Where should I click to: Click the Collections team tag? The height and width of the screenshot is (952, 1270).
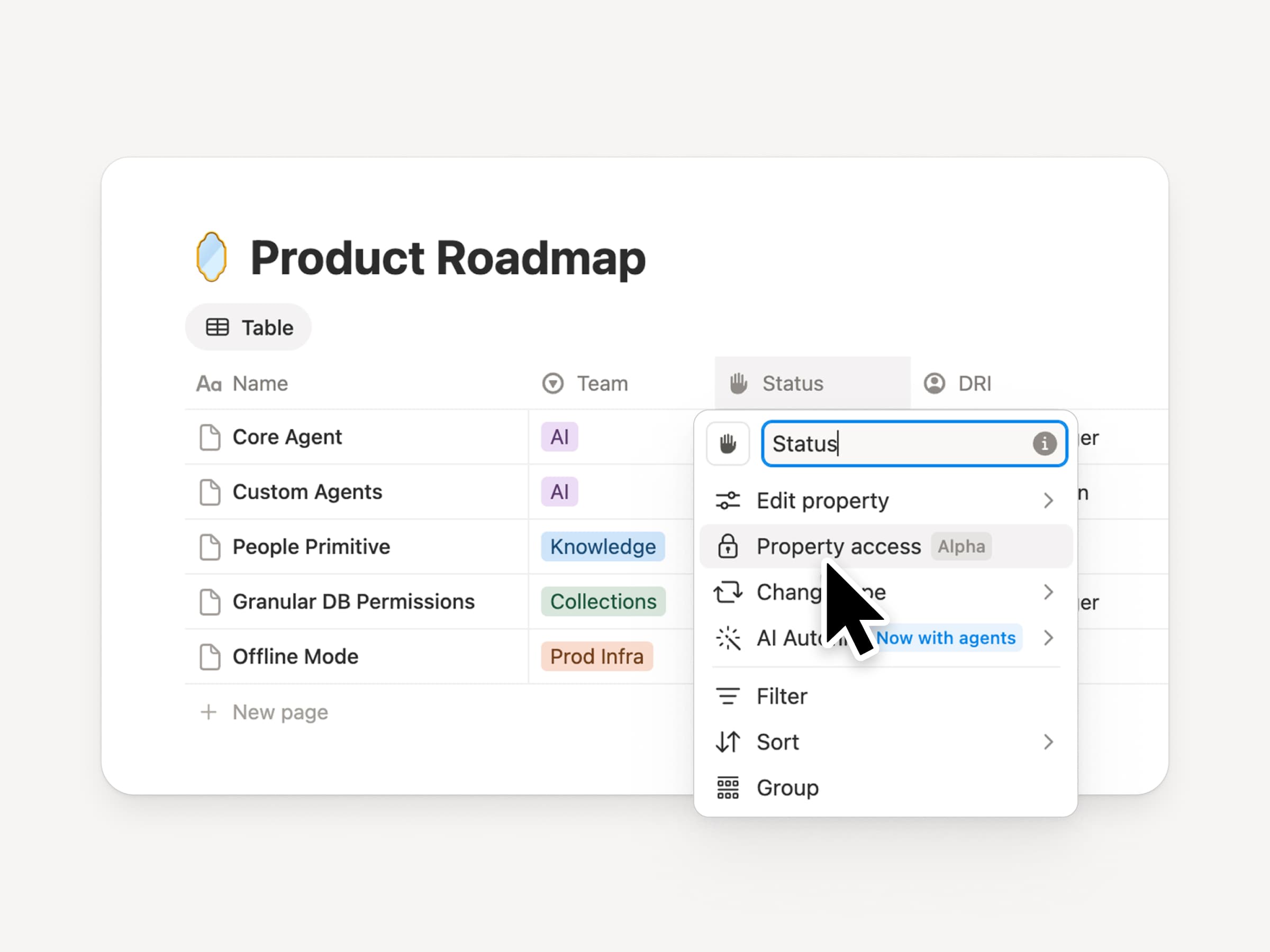(603, 602)
